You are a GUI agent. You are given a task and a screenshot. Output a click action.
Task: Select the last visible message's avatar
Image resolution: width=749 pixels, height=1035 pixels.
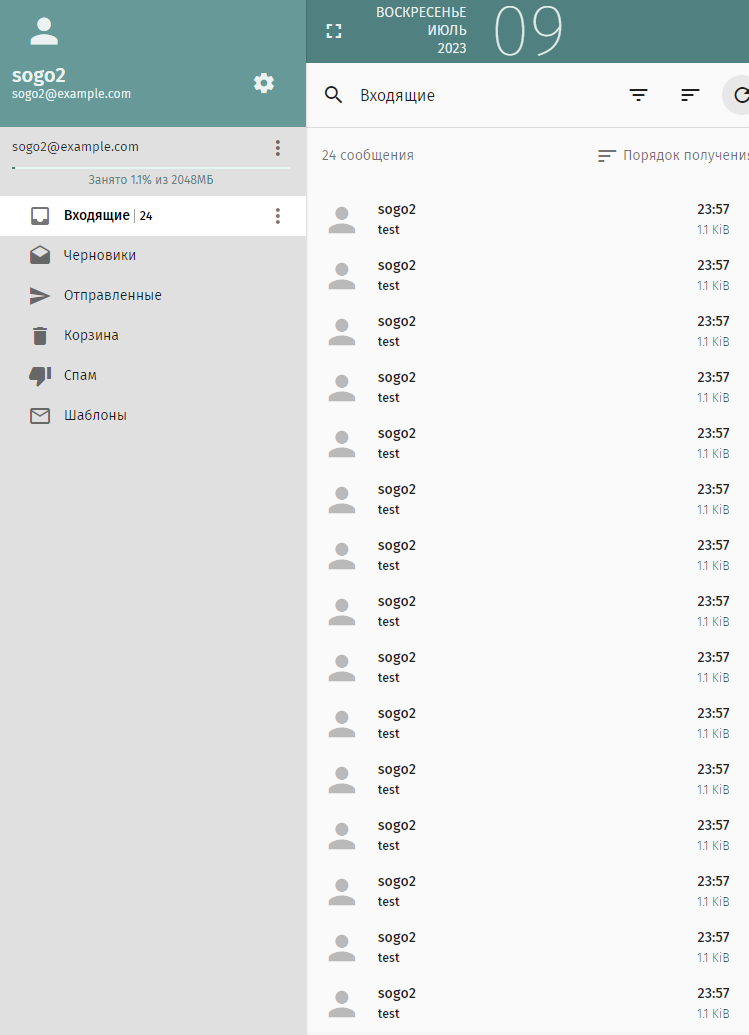click(342, 1004)
